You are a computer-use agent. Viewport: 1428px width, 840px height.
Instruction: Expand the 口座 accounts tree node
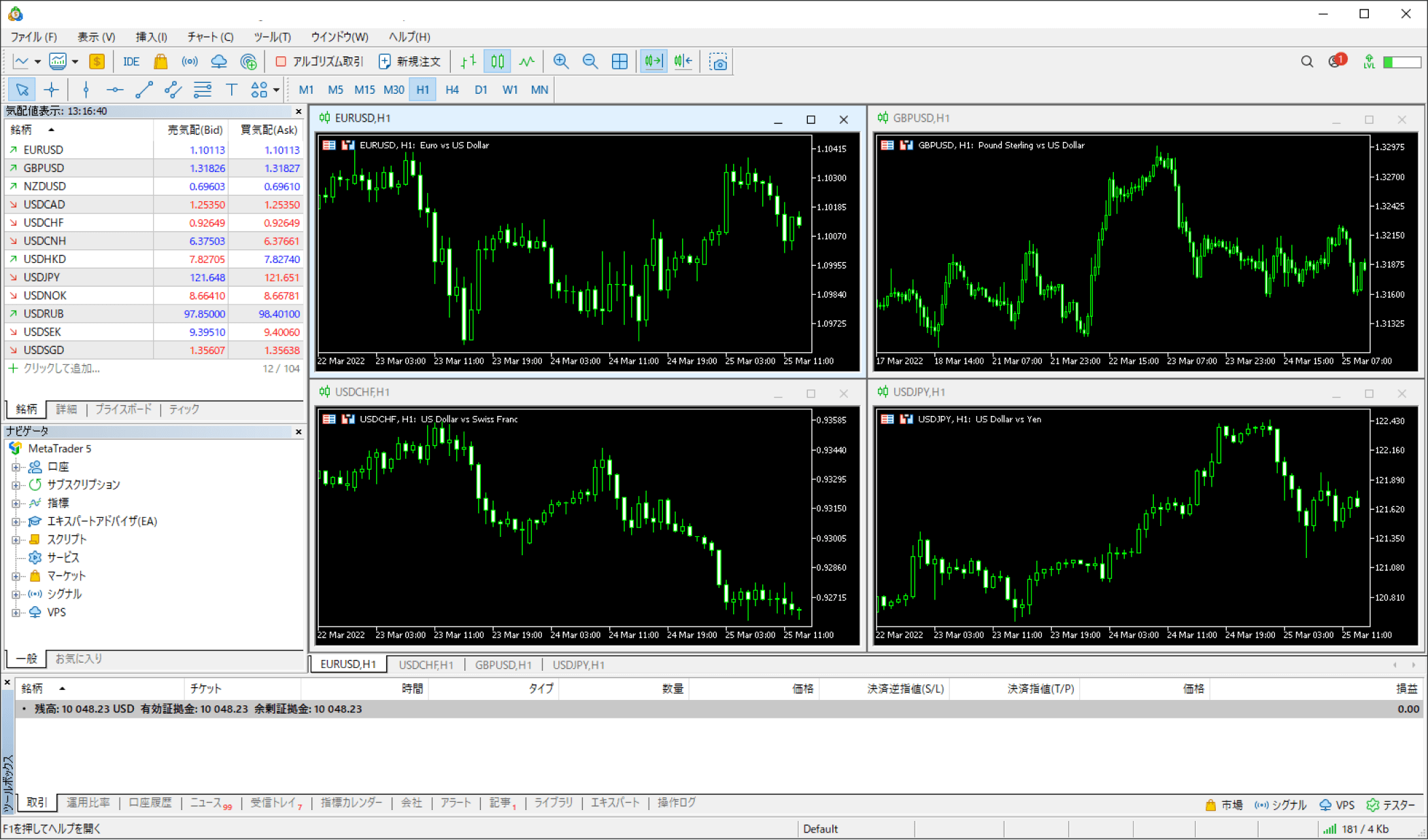16,467
